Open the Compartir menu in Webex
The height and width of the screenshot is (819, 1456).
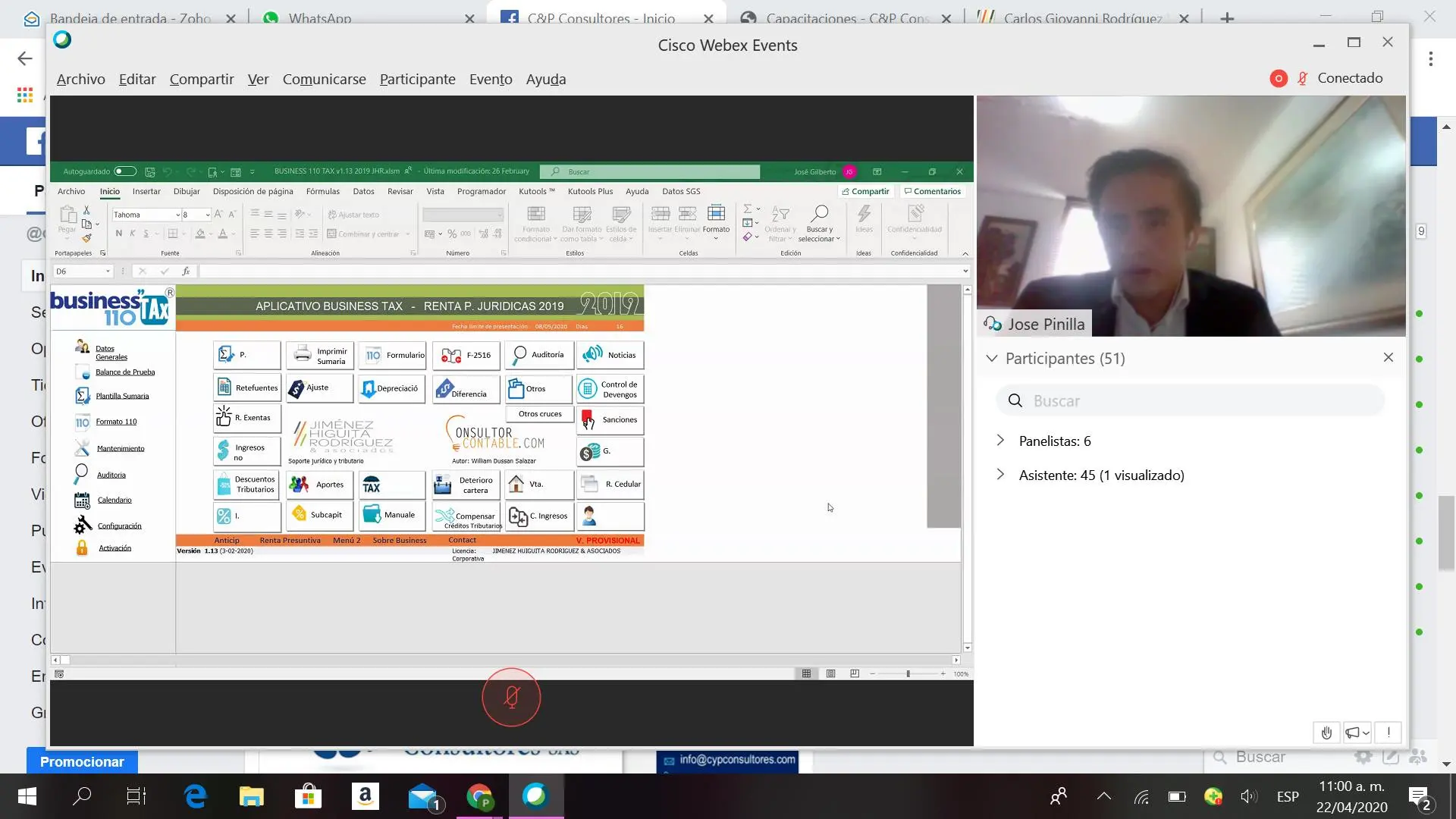202,80
